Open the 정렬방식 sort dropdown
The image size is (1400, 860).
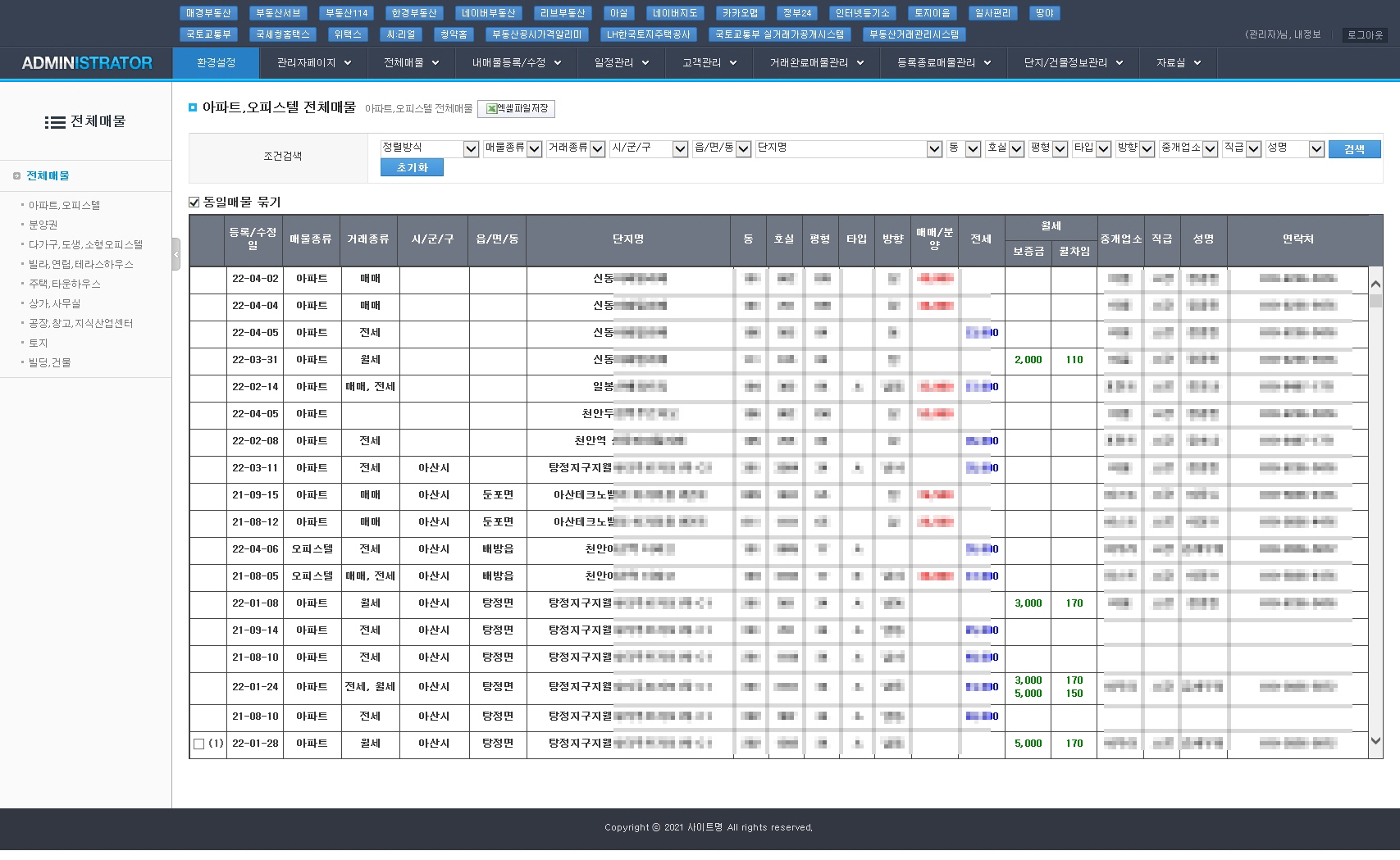[x=471, y=148]
